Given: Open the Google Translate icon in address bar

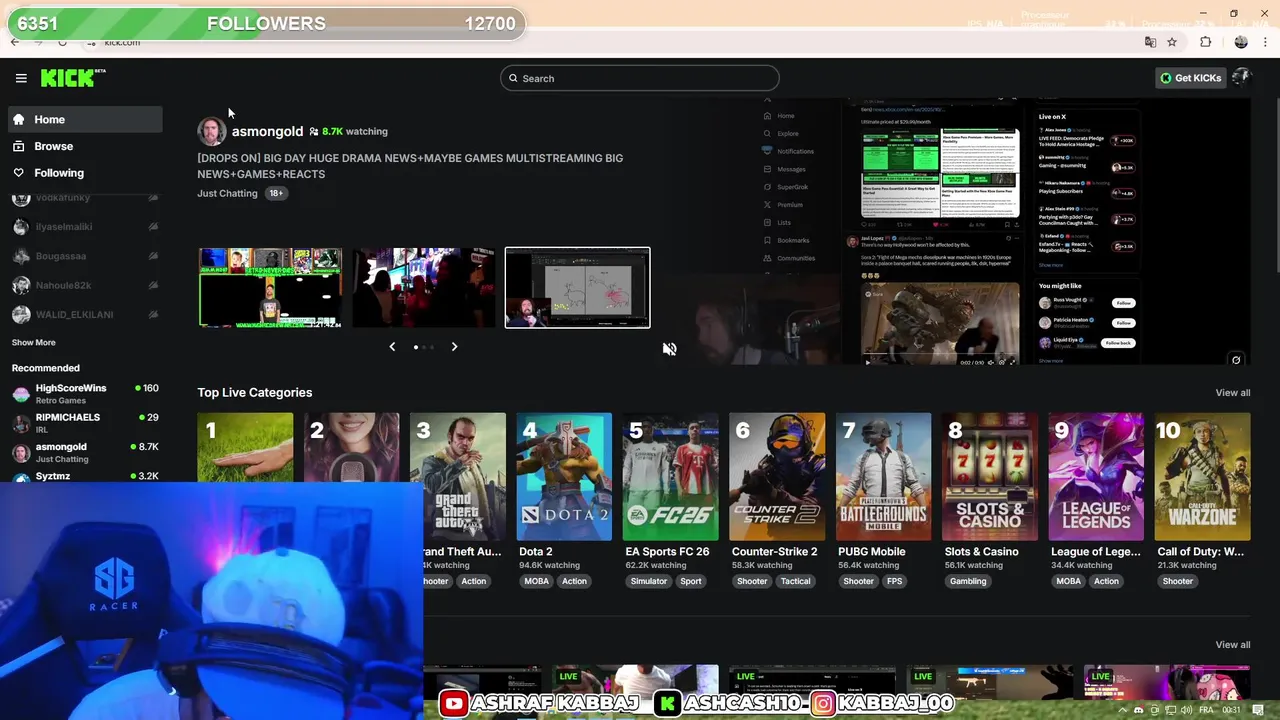Looking at the screenshot, I should 1150,42.
